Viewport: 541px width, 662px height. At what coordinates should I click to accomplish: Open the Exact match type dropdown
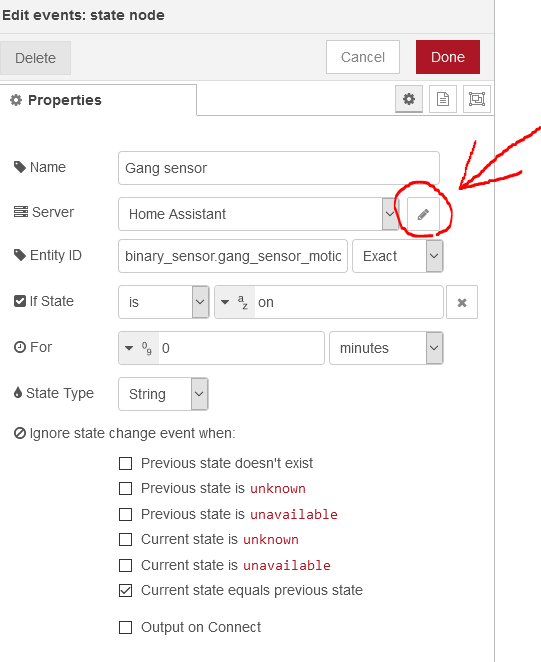[398, 256]
